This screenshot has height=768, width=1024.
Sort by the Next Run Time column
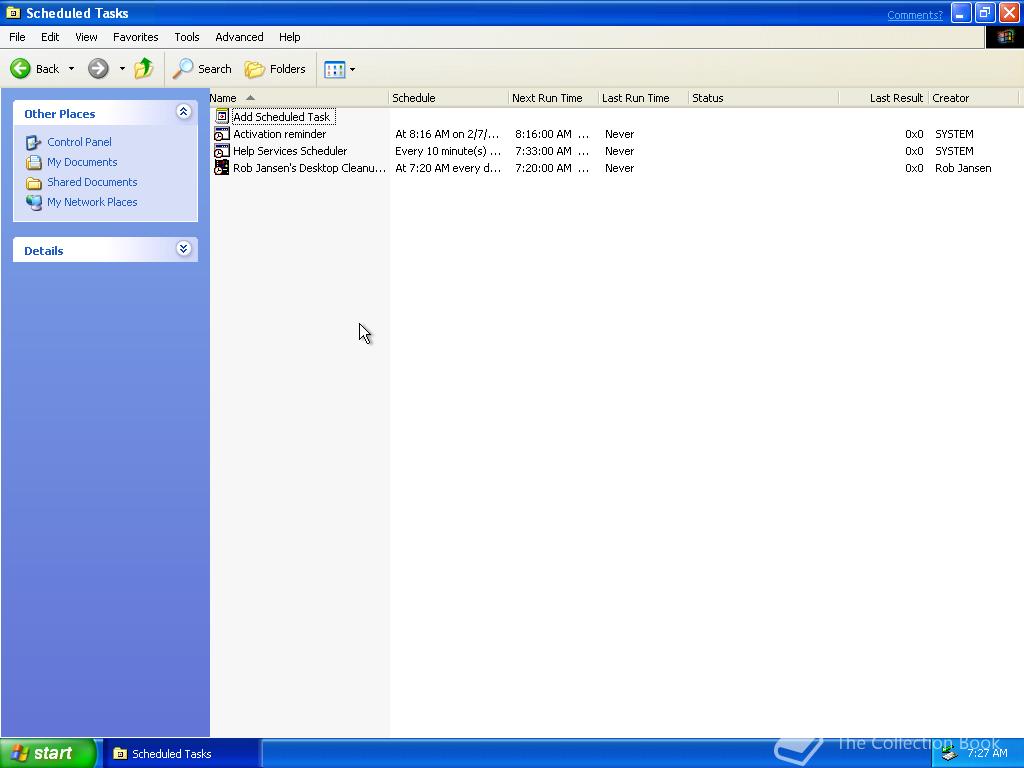553,98
